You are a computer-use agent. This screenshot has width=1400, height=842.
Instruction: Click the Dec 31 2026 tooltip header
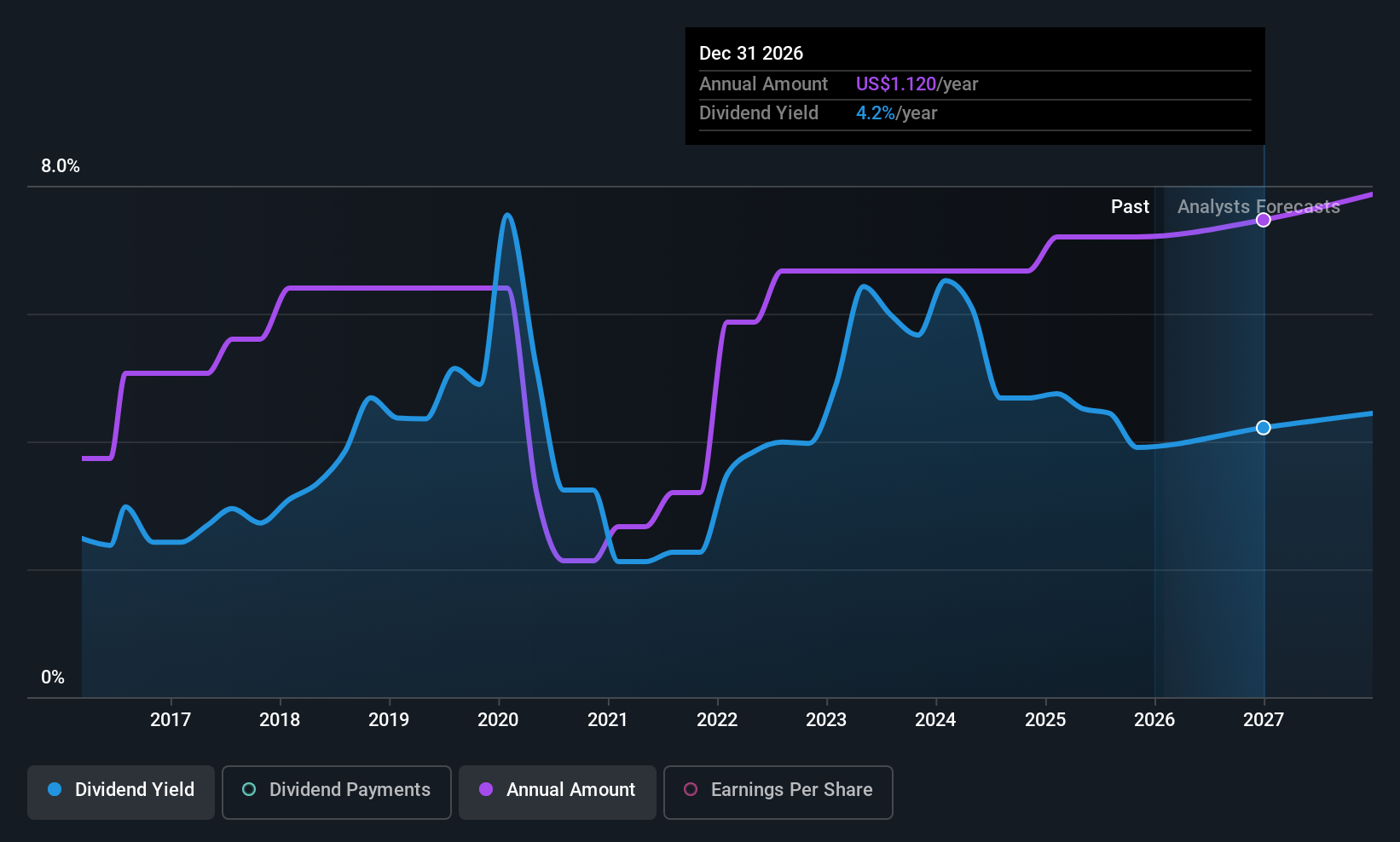tap(751, 53)
